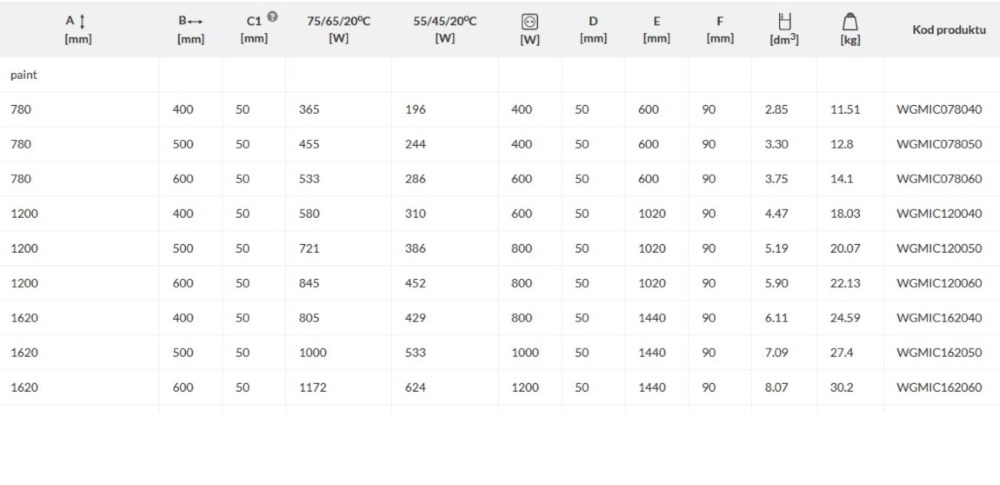Select product code WGMIC162040
Image resolution: width=1000 pixels, height=485 pixels.
tap(939, 318)
